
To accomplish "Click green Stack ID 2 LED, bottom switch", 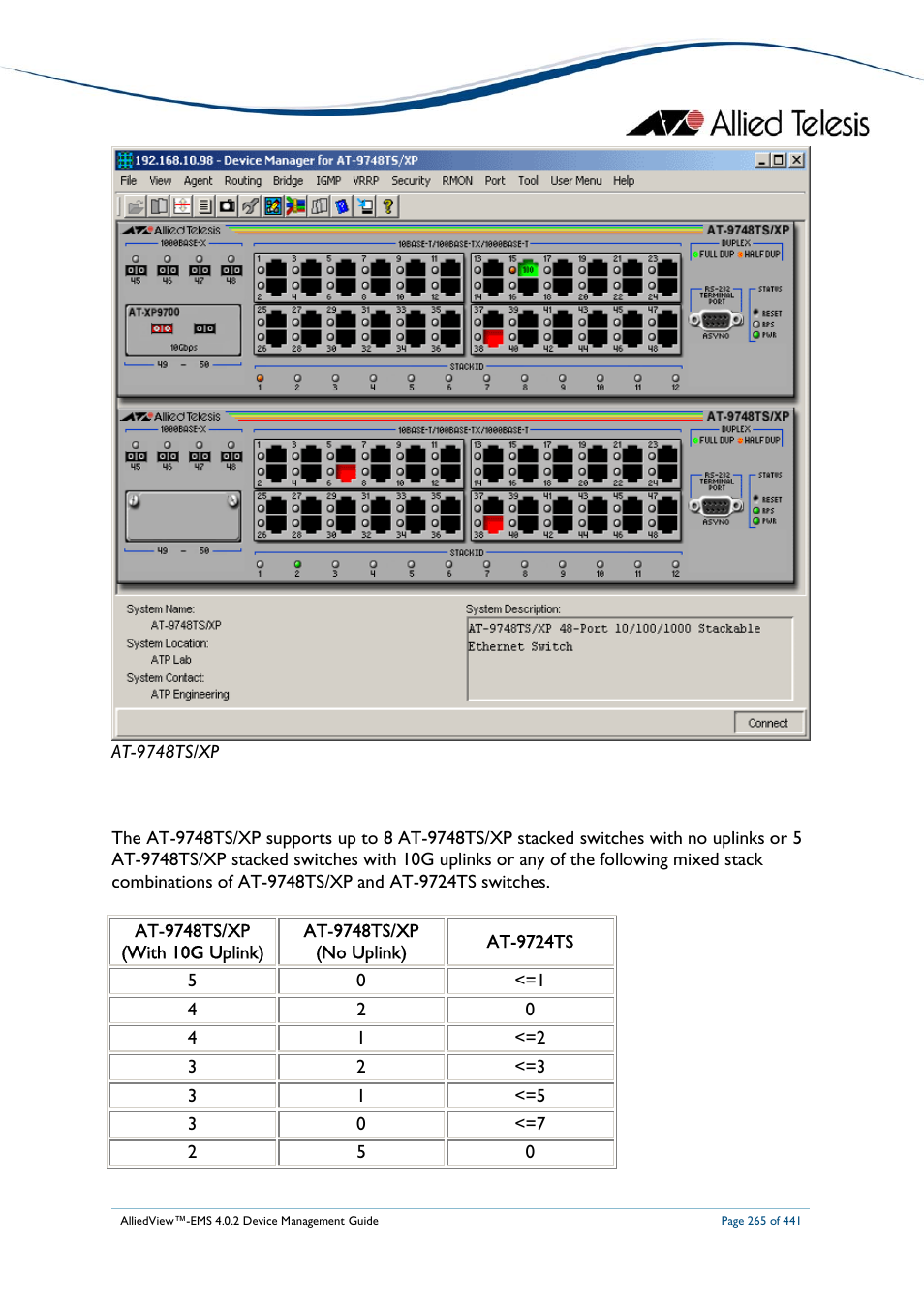I will tap(297, 564).
